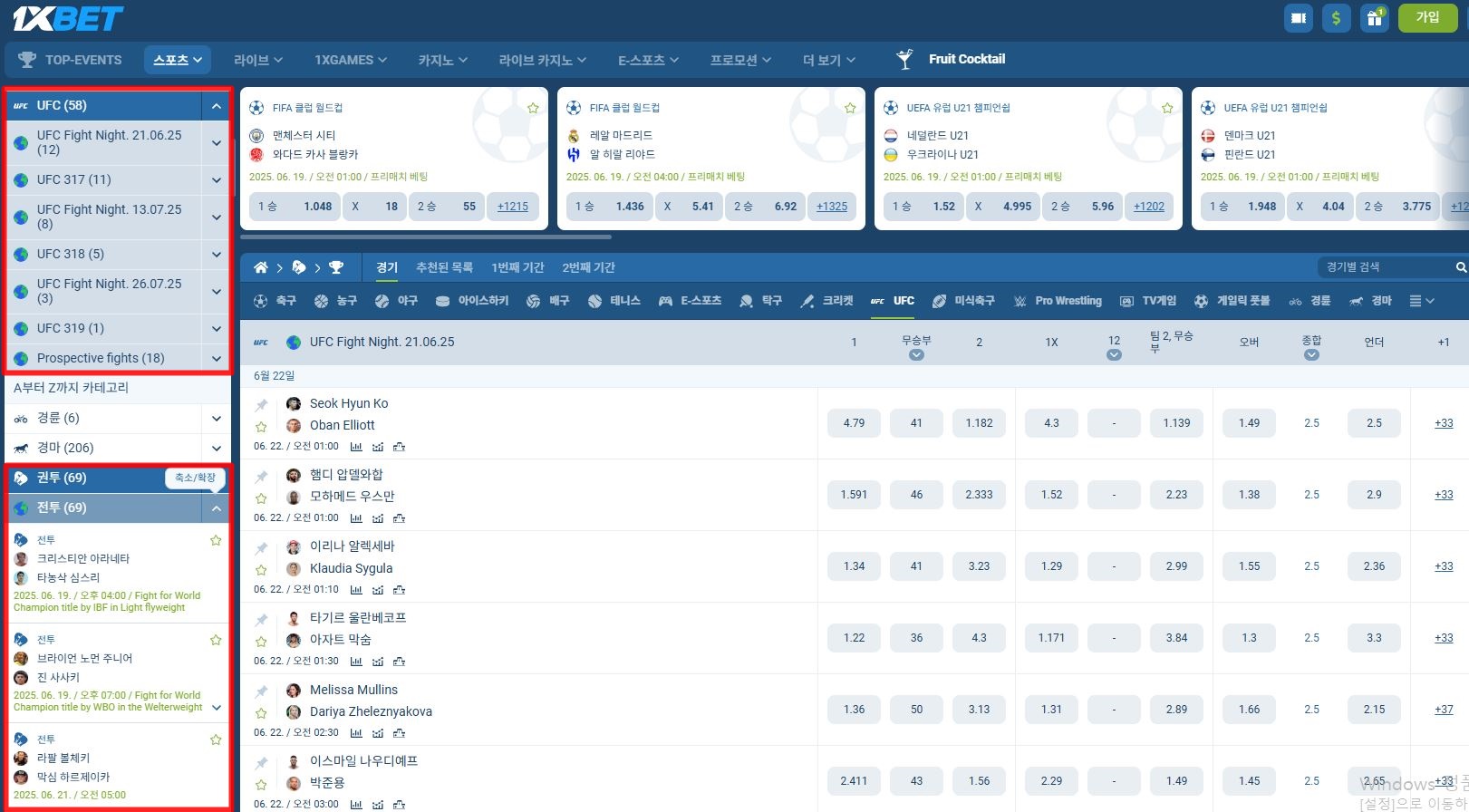This screenshot has width=1469, height=812.
Task: Click the match search field 경기별 검색
Action: coord(1385,267)
